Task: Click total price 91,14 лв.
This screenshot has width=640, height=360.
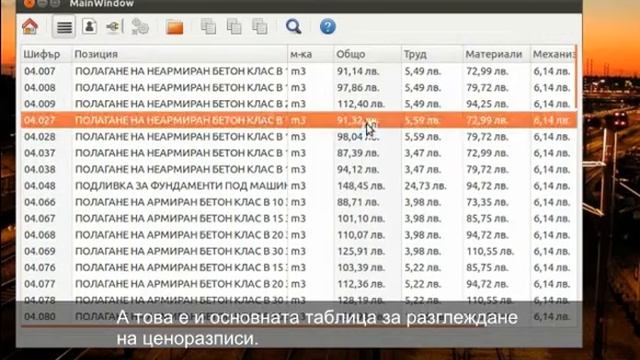Action: (x=358, y=71)
